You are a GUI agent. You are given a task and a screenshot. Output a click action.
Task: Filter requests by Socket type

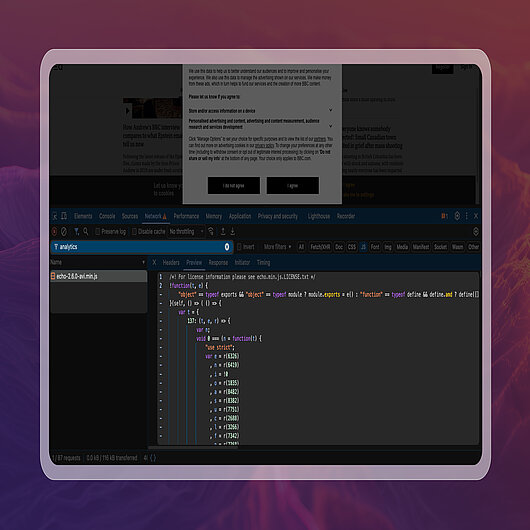440,247
